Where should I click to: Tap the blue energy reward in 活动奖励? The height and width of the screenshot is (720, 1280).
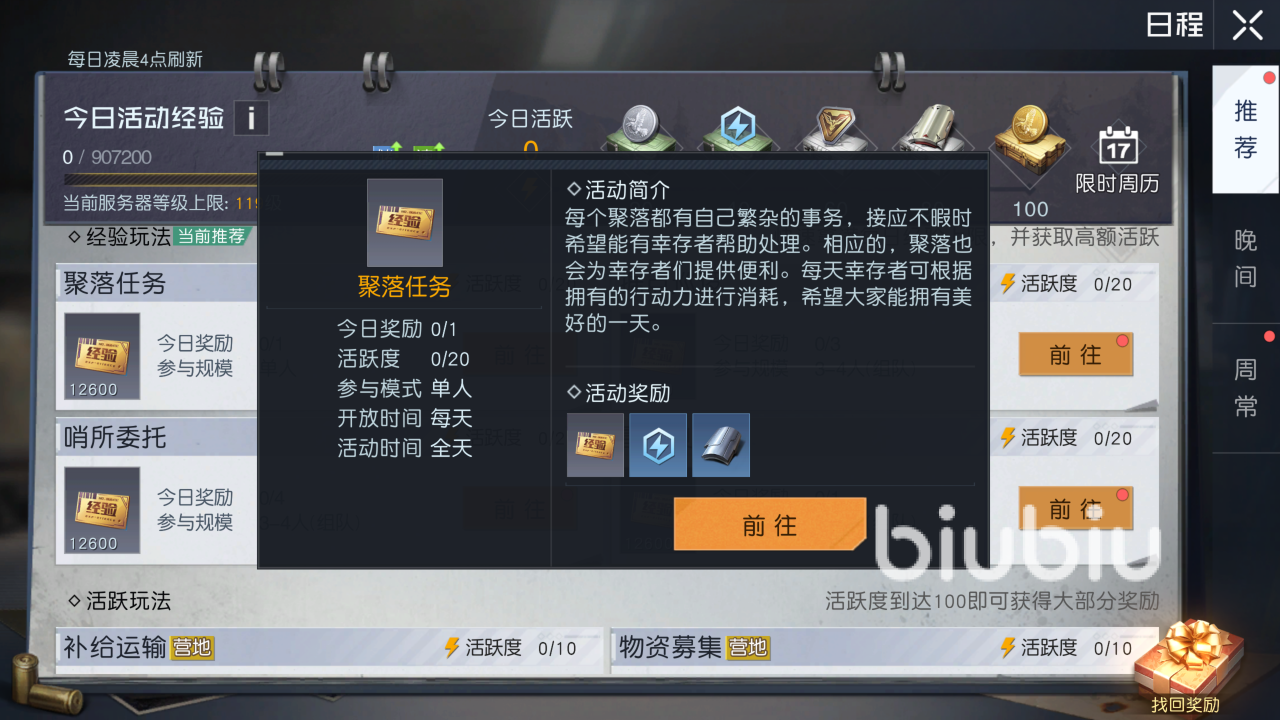click(x=658, y=445)
